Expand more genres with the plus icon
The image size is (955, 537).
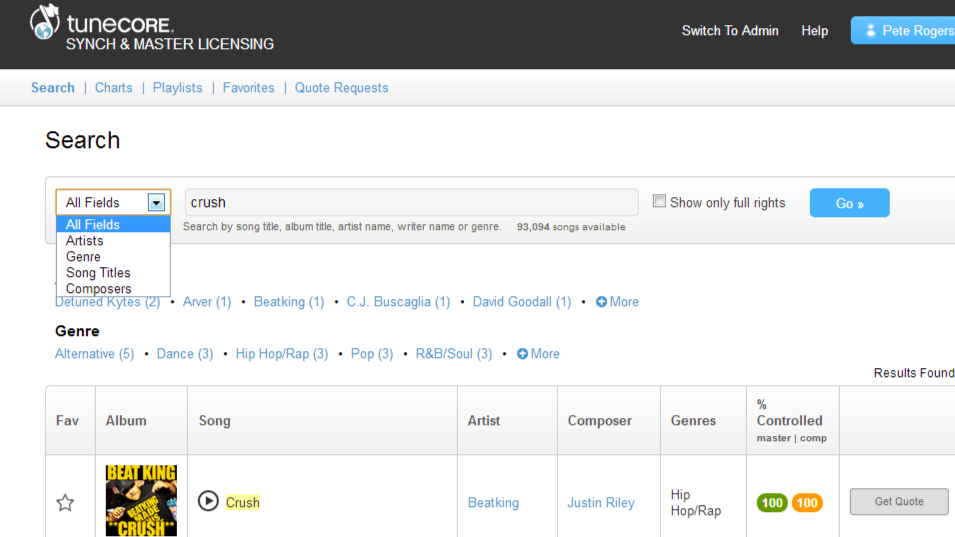522,354
